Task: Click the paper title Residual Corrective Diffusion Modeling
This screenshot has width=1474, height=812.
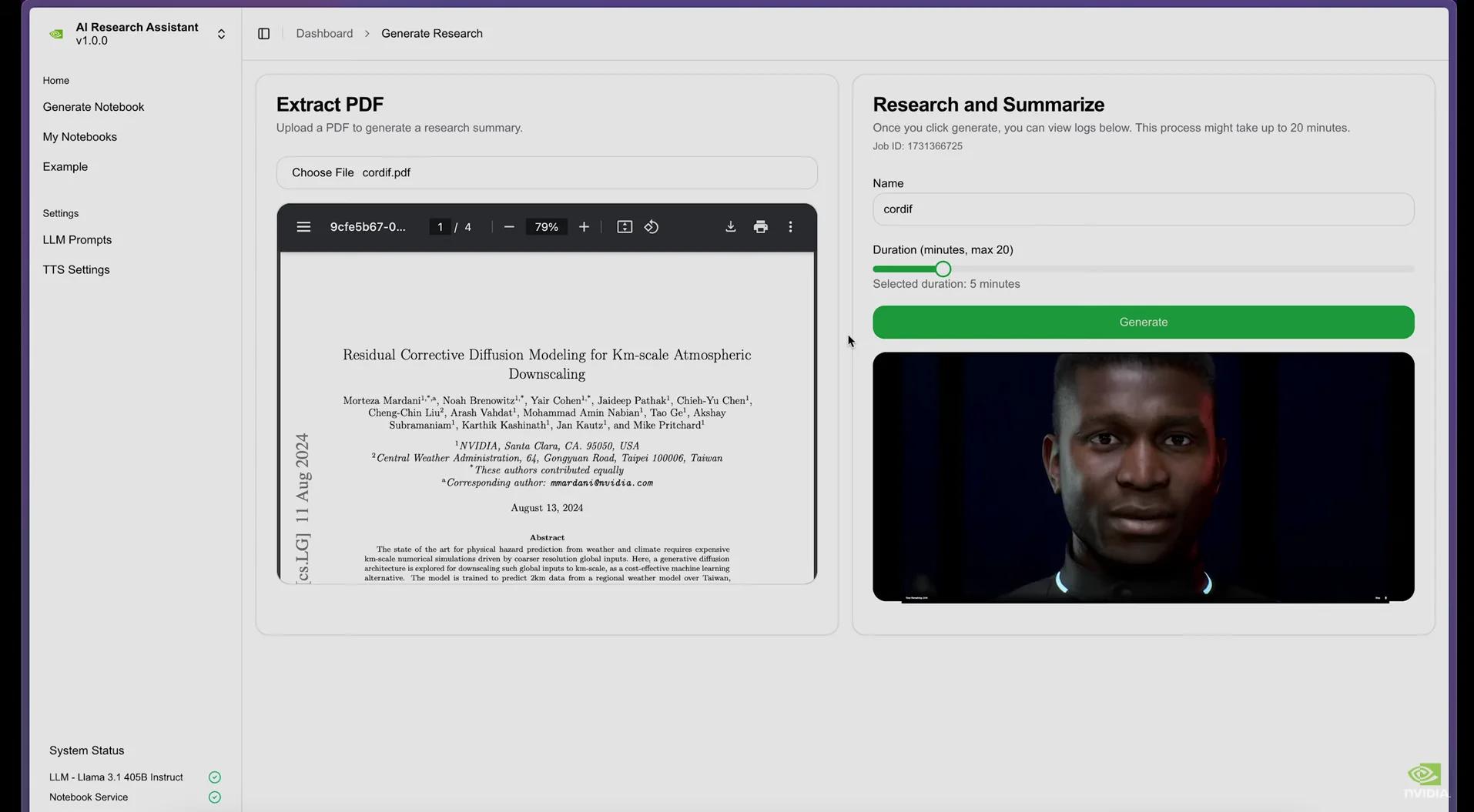Action: [547, 364]
